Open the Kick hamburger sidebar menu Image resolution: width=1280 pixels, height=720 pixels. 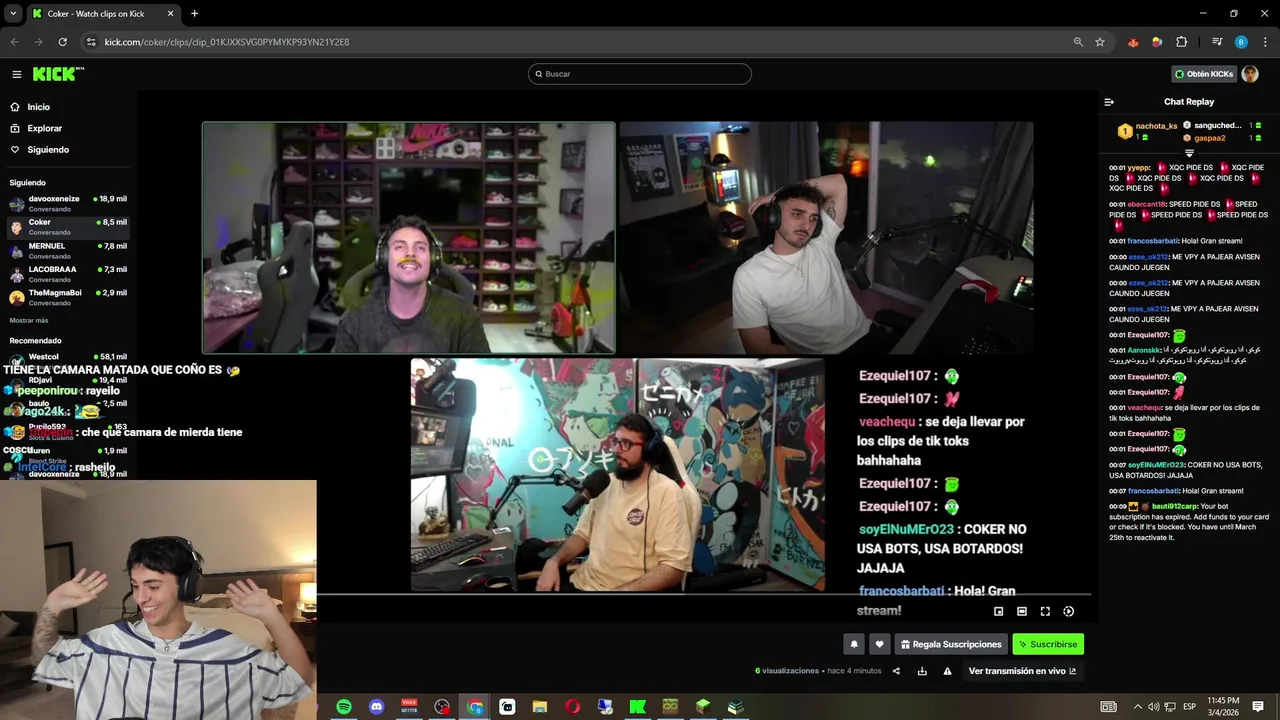coord(17,74)
